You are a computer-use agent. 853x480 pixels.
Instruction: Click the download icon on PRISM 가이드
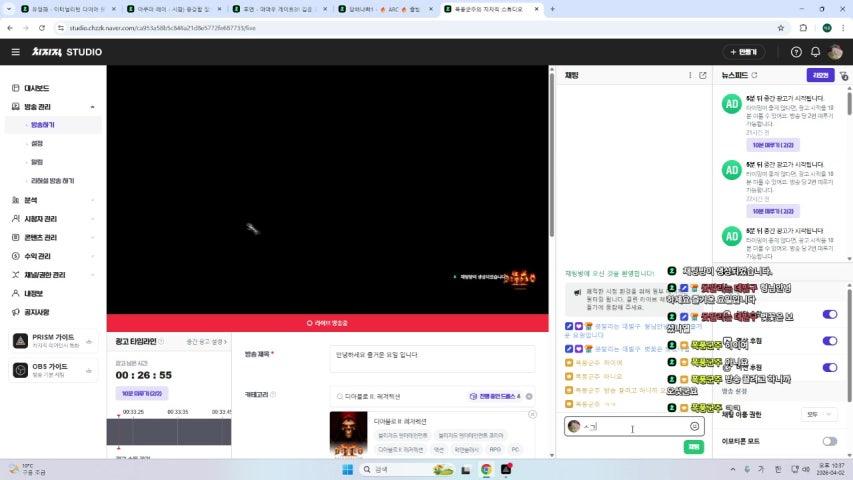[x=89, y=341]
